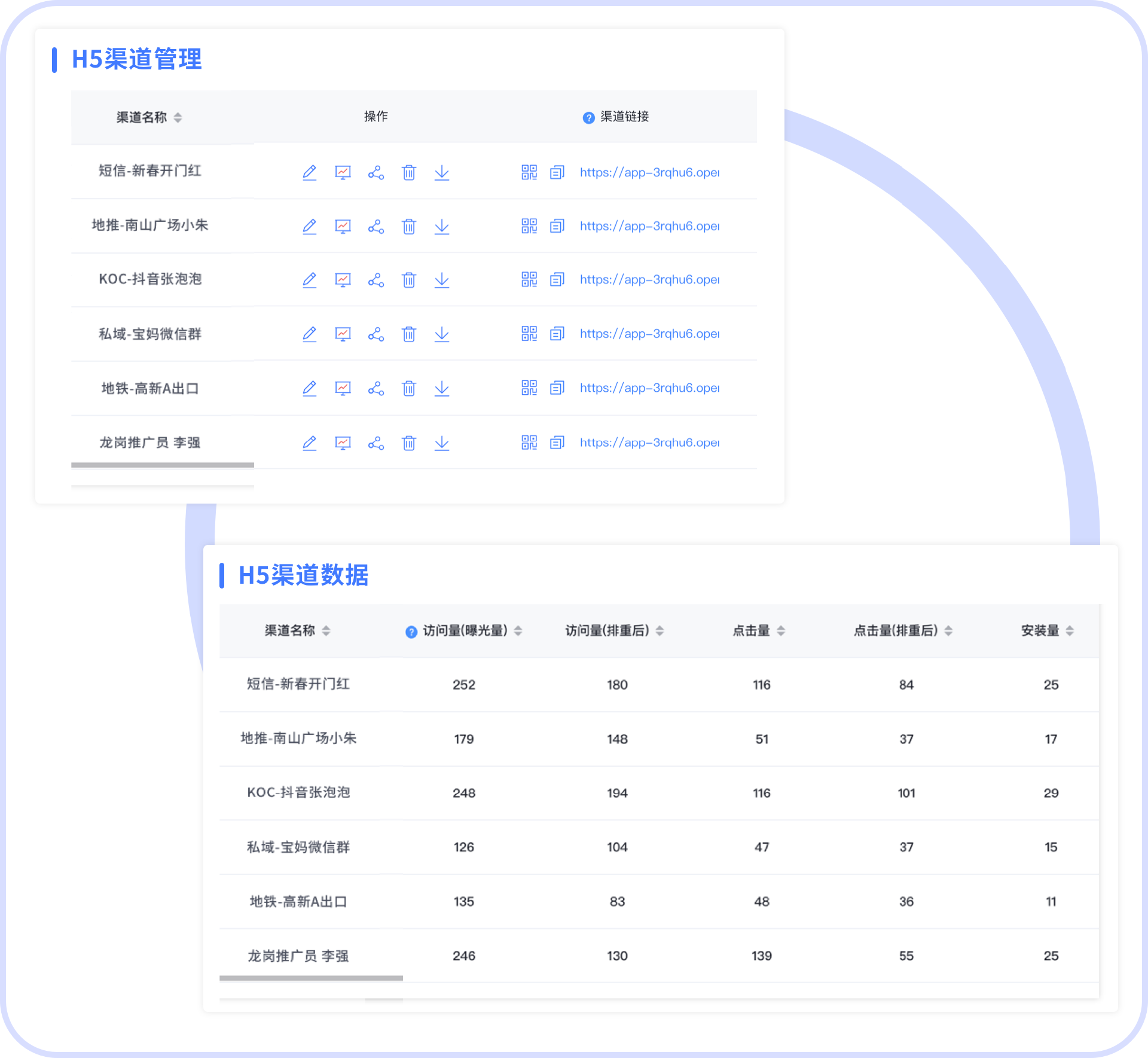Sort data table by 访问量(排重后)
Screen dimensions: 1148x1058
point(660,631)
